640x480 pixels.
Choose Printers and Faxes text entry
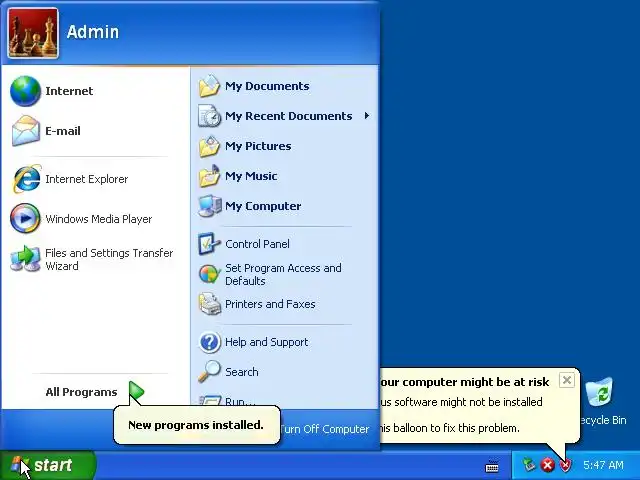270,304
